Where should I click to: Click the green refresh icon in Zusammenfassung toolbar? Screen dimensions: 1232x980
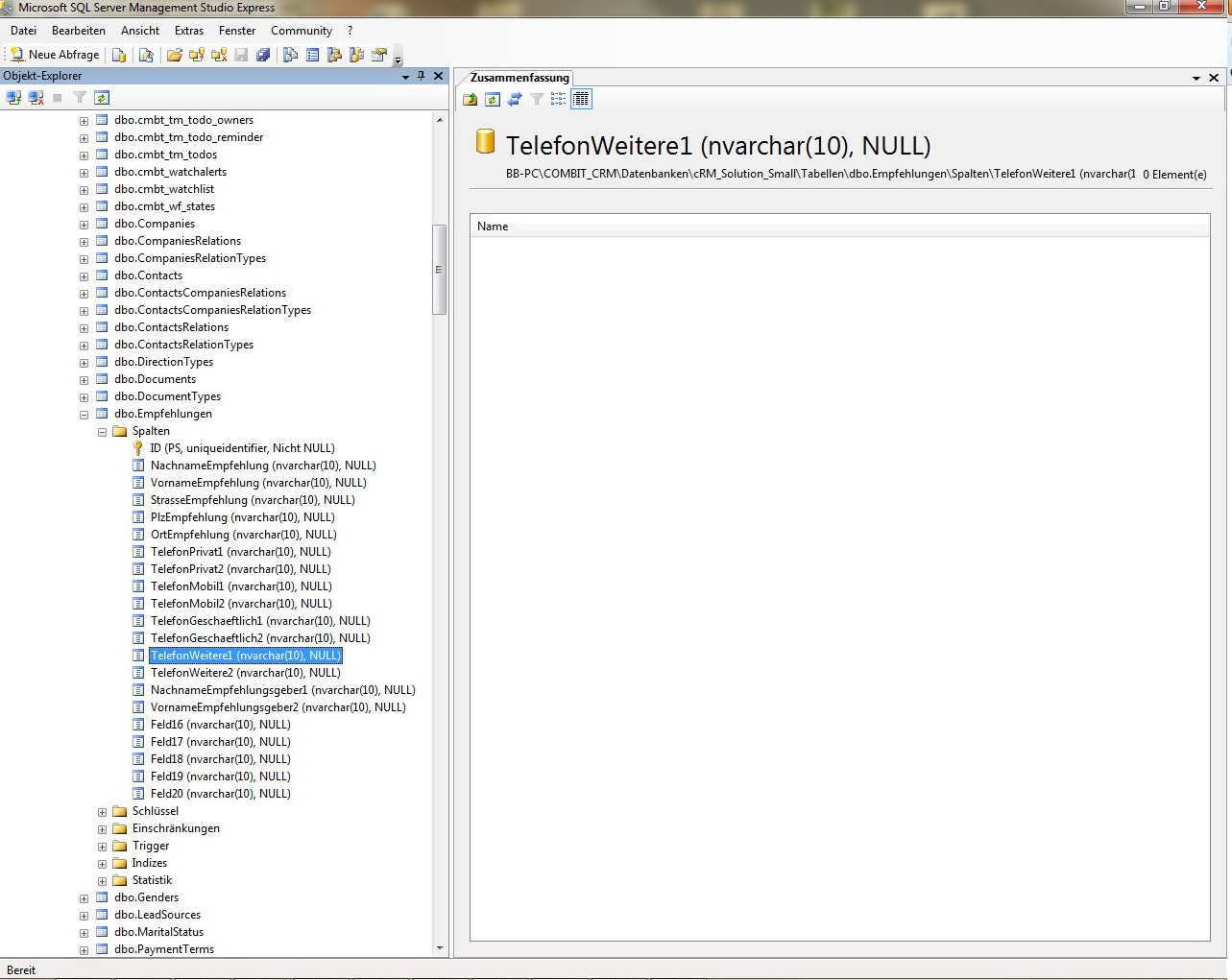click(493, 99)
